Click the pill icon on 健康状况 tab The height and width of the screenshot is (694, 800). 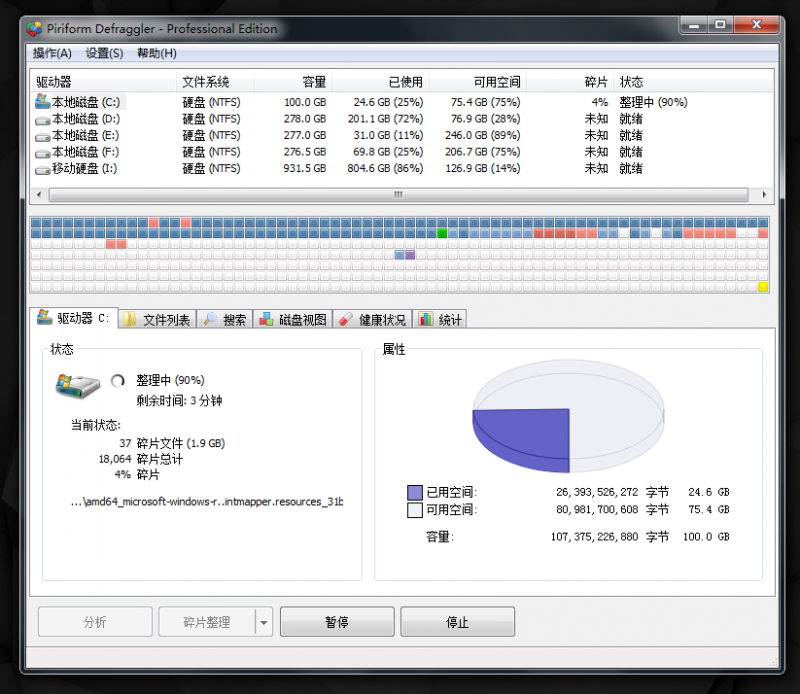point(346,319)
